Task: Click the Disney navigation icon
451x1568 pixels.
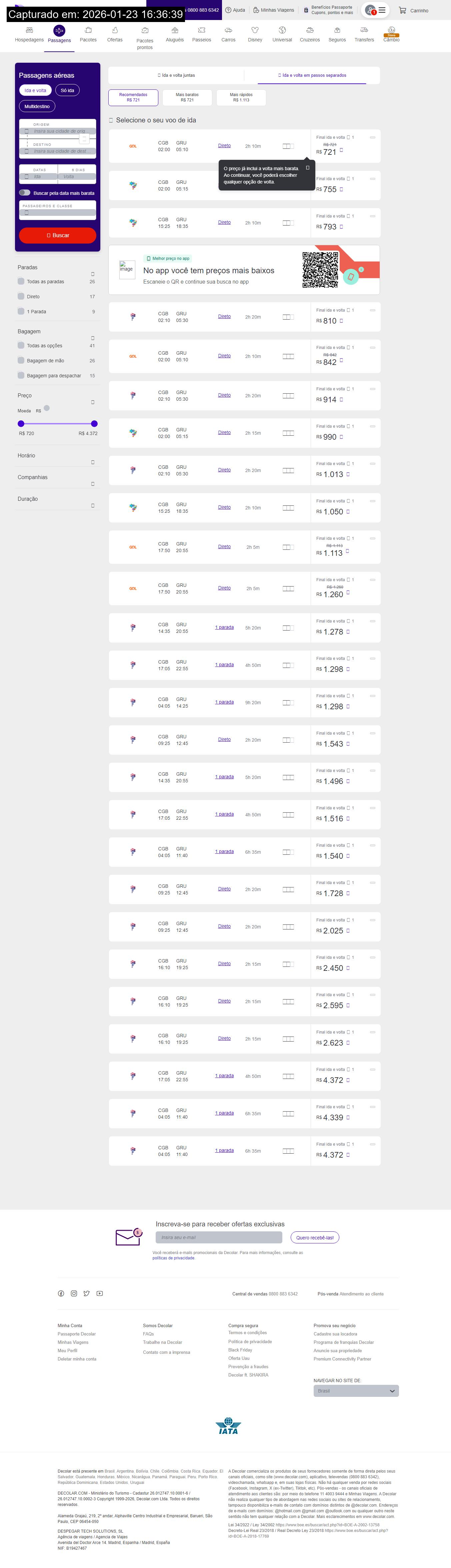Action: [255, 30]
